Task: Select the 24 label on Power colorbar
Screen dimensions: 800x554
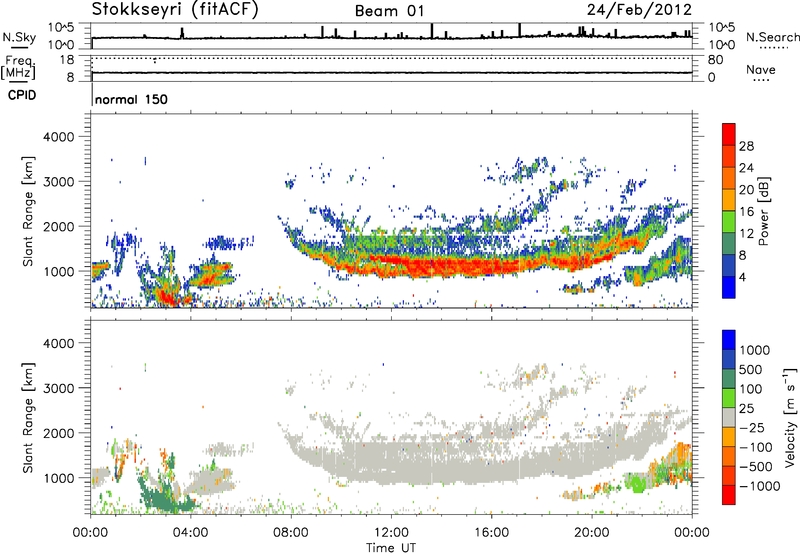Action: pos(746,168)
